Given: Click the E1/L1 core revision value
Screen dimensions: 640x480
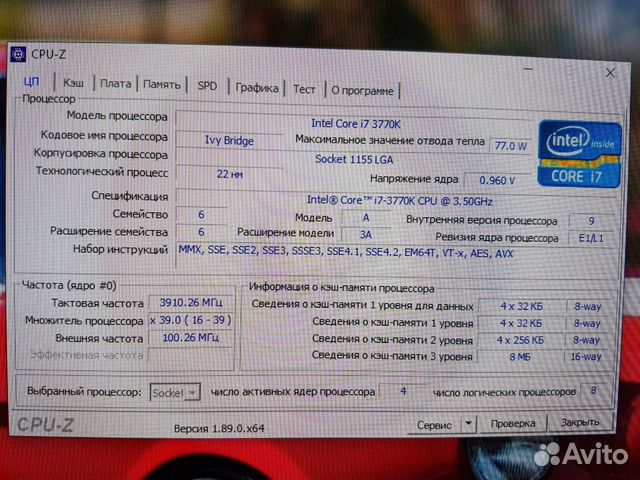Looking at the screenshot, I should [591, 238].
